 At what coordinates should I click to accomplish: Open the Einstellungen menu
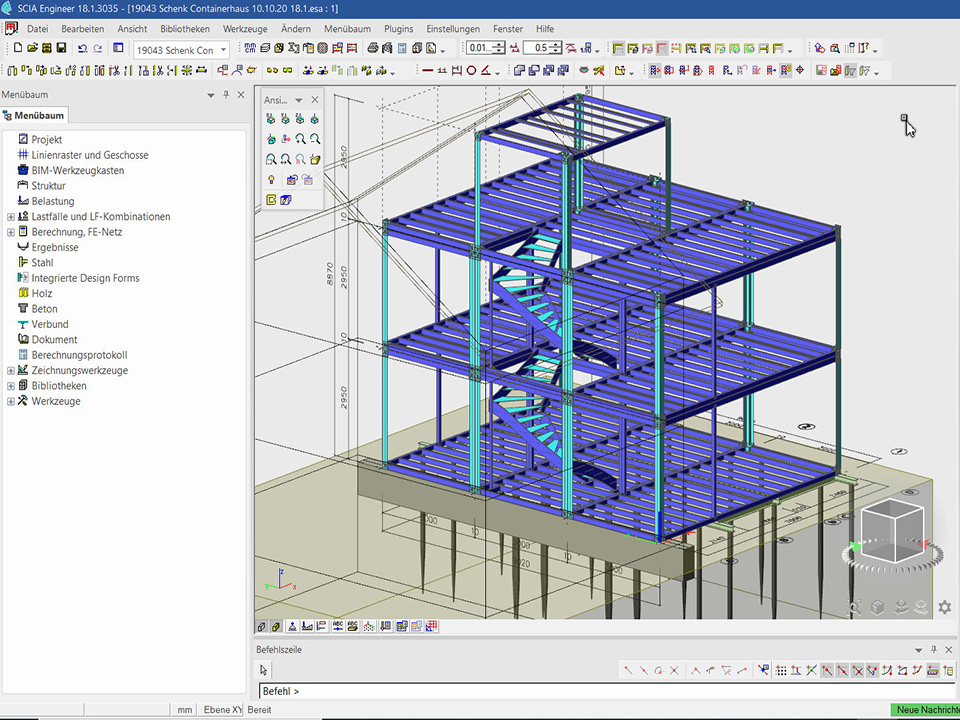coord(452,29)
